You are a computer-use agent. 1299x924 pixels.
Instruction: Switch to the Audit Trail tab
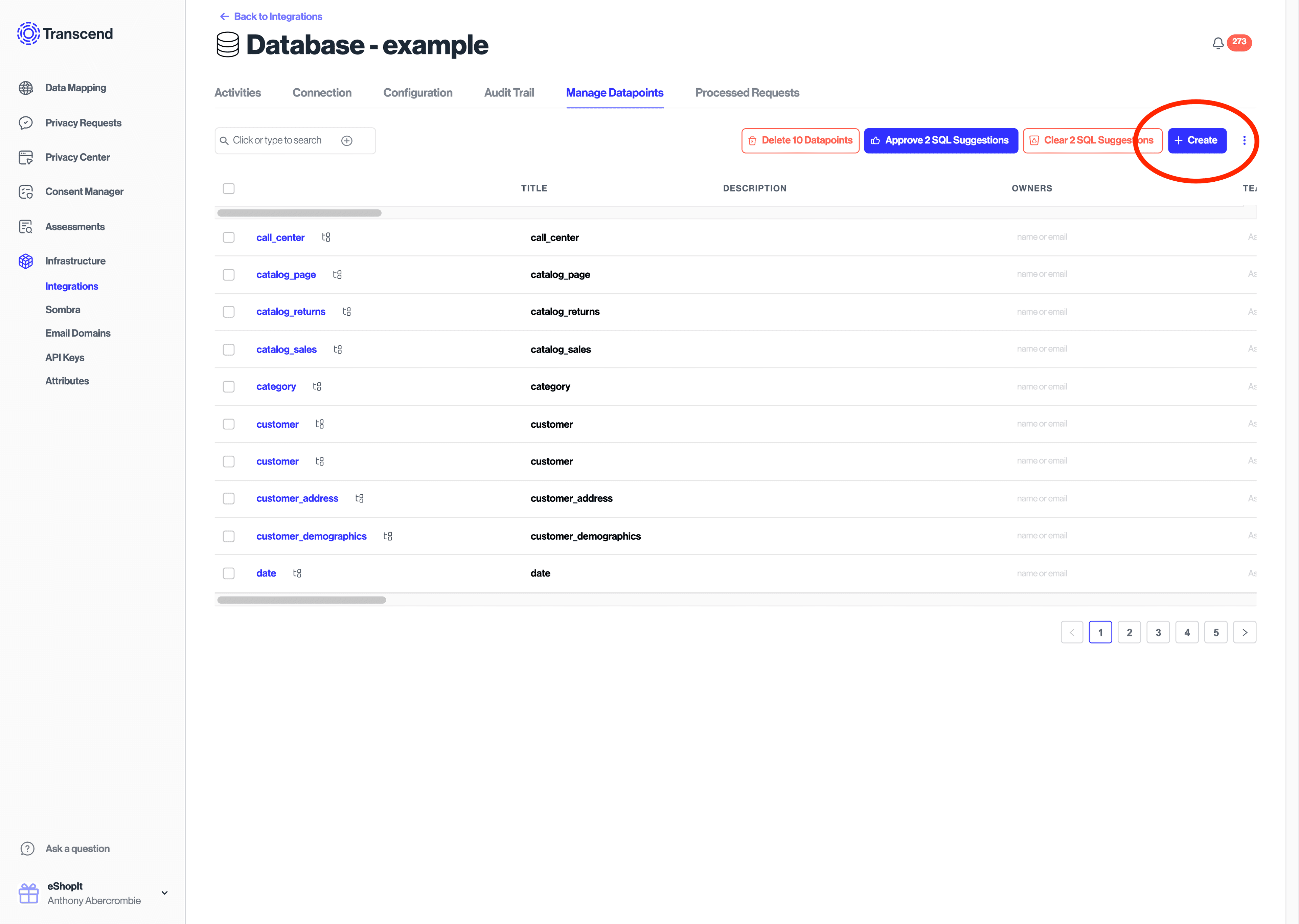point(509,93)
